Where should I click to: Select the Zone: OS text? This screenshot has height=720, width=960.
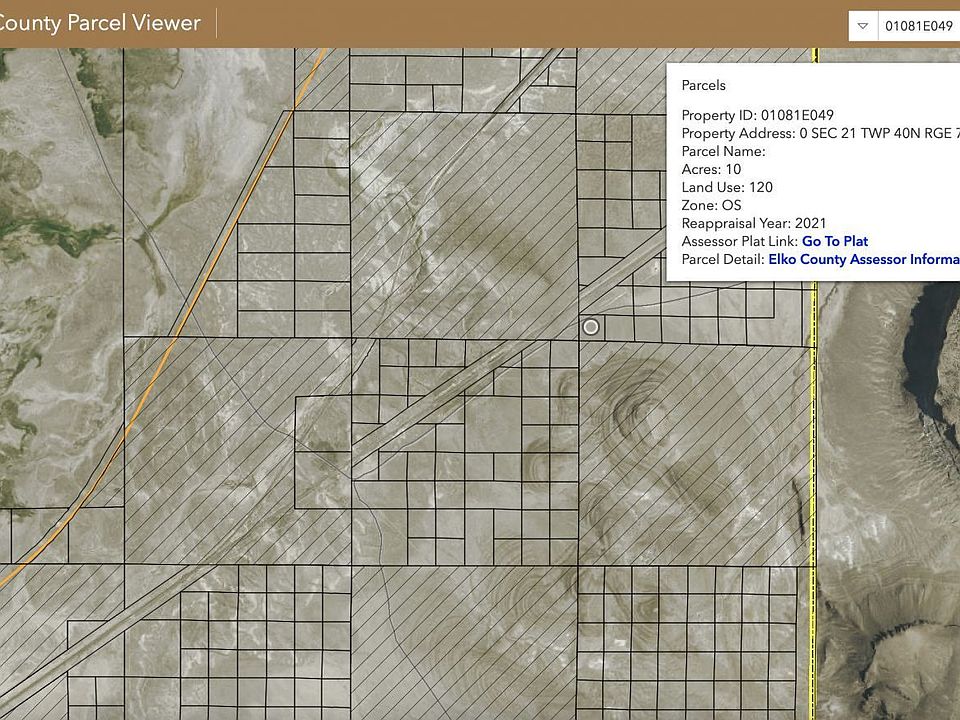click(711, 205)
